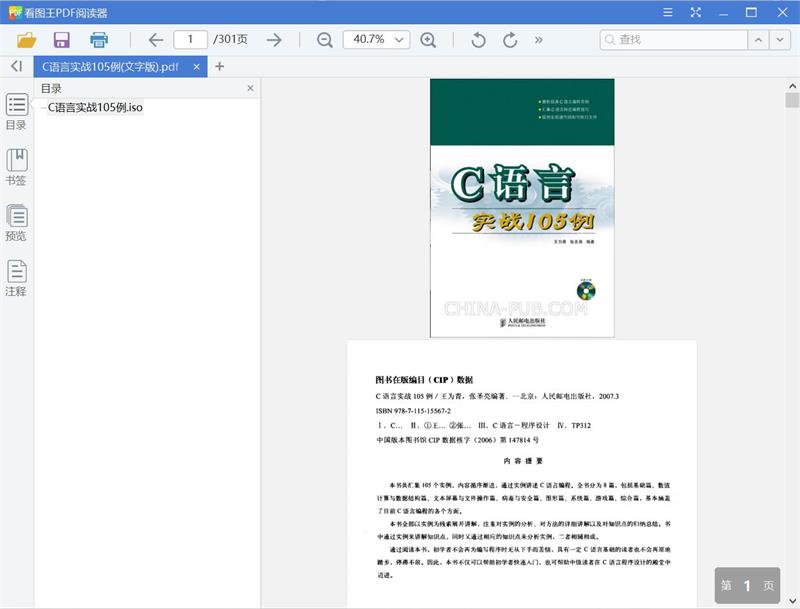Open the main menu hamburger icon
The width and height of the screenshot is (800, 609).
tap(667, 12)
